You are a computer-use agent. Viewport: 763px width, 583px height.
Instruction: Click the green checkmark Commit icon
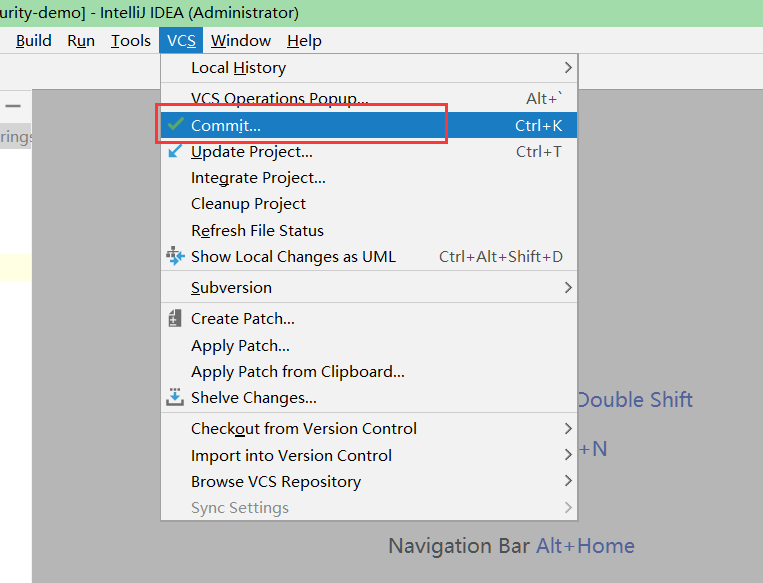[176, 124]
